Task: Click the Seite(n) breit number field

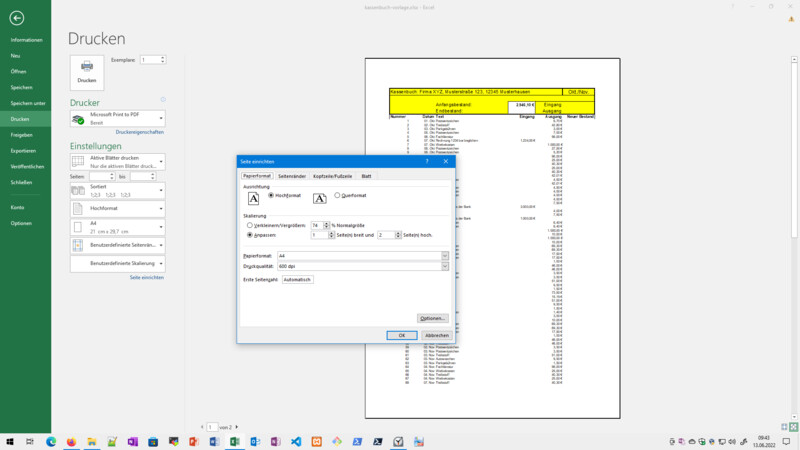Action: pyautogui.click(x=319, y=235)
